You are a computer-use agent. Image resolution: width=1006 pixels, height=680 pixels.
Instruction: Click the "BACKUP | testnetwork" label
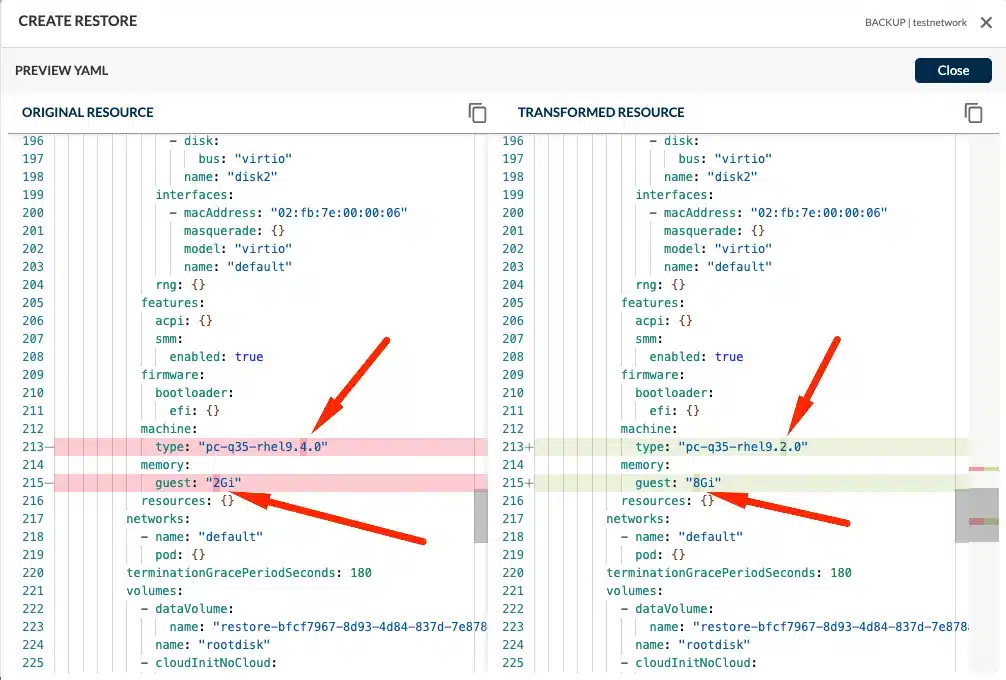point(915,22)
